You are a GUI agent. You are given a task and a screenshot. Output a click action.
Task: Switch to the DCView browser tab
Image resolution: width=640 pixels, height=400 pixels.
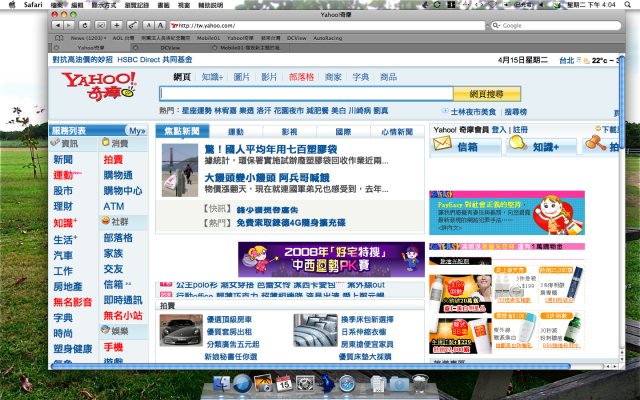tap(170, 48)
